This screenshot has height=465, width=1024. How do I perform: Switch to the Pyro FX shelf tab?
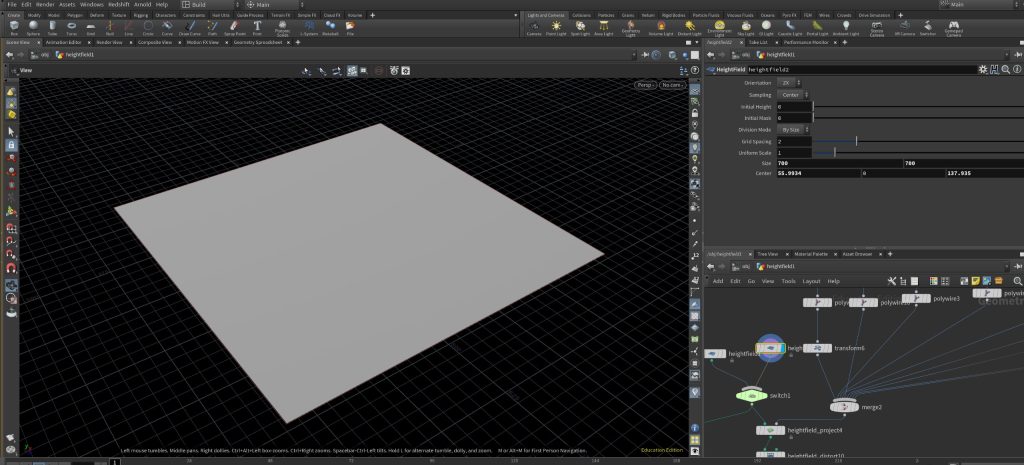789,15
